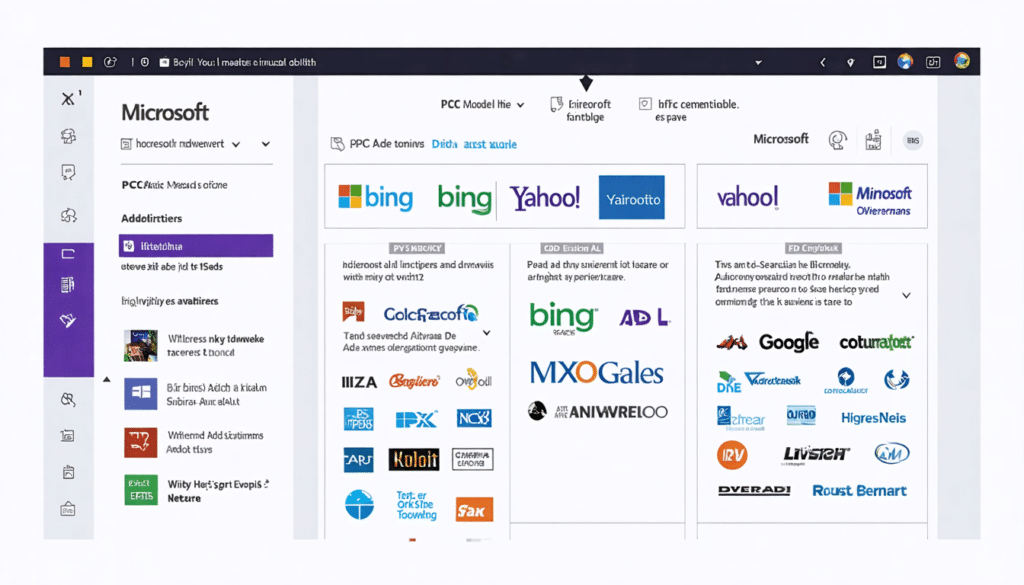Collapse panel with the small black triangle
The width and height of the screenshot is (1024, 585).
(106, 379)
